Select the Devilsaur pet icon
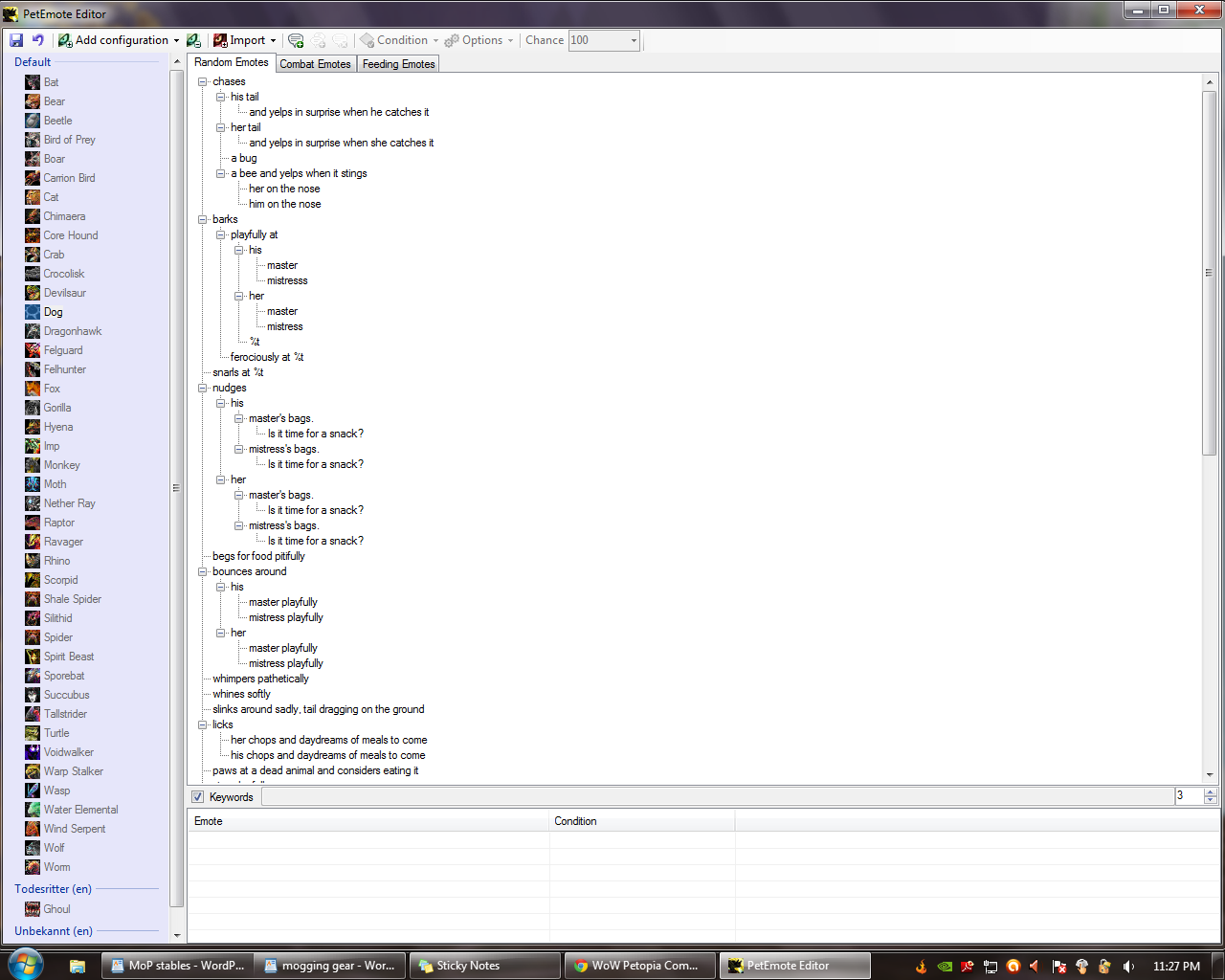This screenshot has width=1225, height=980. click(33, 293)
